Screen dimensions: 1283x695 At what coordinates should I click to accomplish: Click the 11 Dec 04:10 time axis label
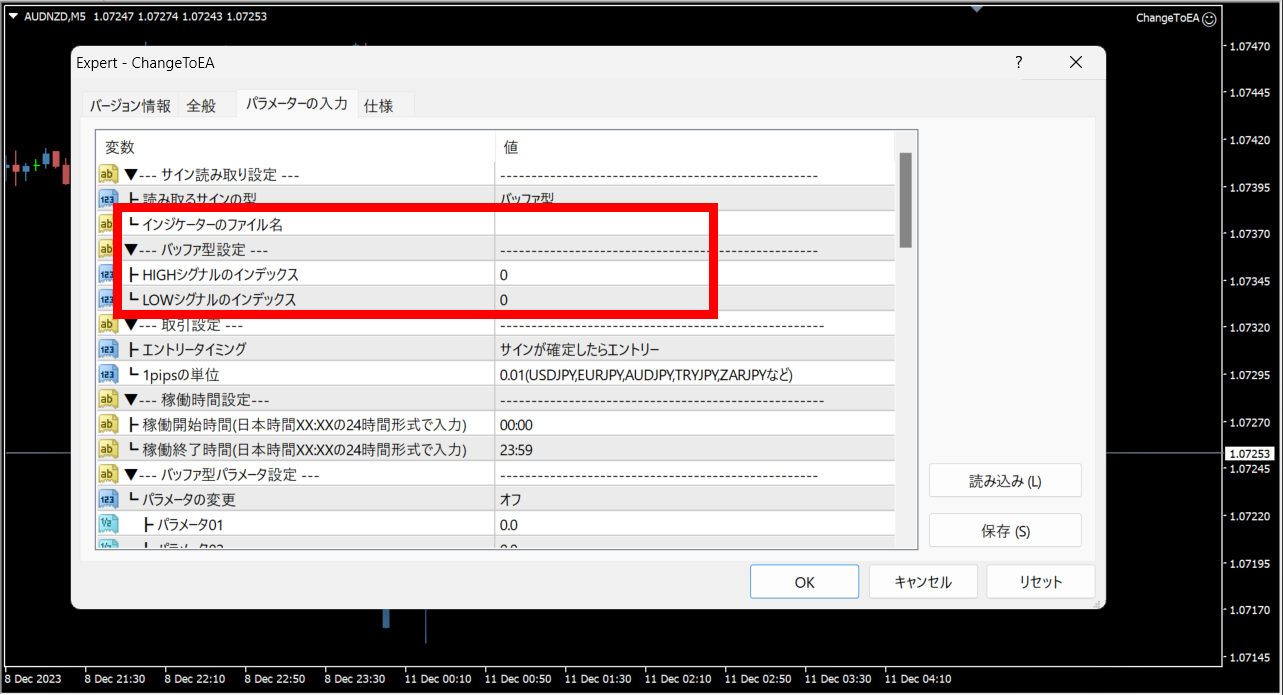click(918, 679)
